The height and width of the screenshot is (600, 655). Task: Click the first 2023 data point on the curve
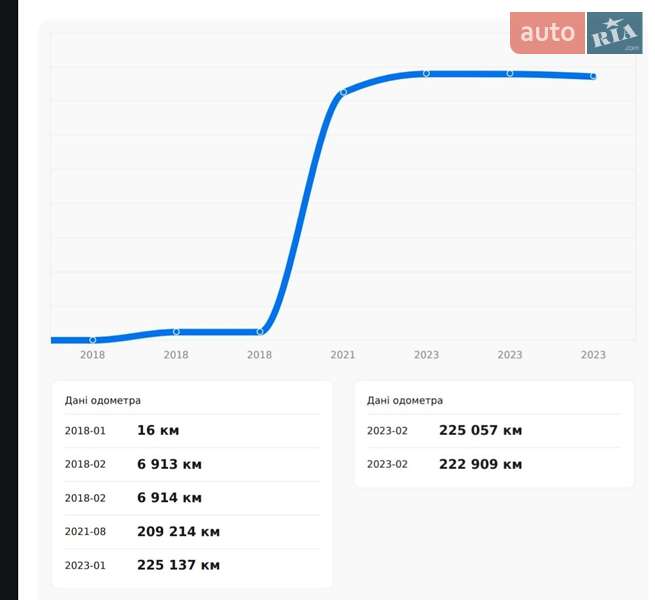pos(426,73)
